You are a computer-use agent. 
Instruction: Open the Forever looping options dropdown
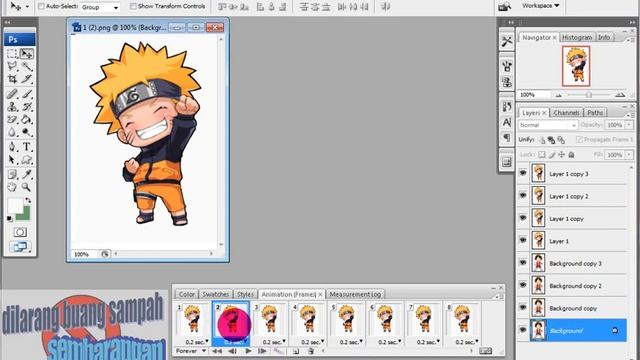(191, 351)
